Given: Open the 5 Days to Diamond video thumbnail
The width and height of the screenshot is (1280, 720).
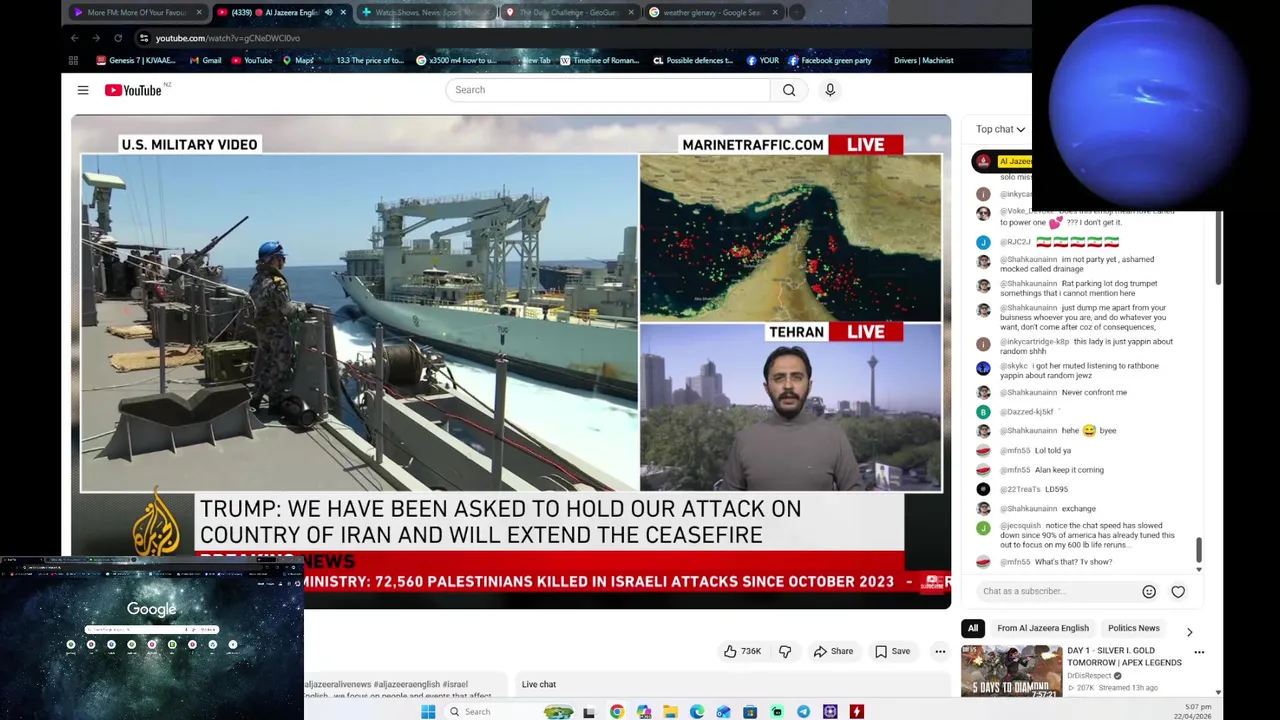Looking at the screenshot, I should (x=1011, y=671).
